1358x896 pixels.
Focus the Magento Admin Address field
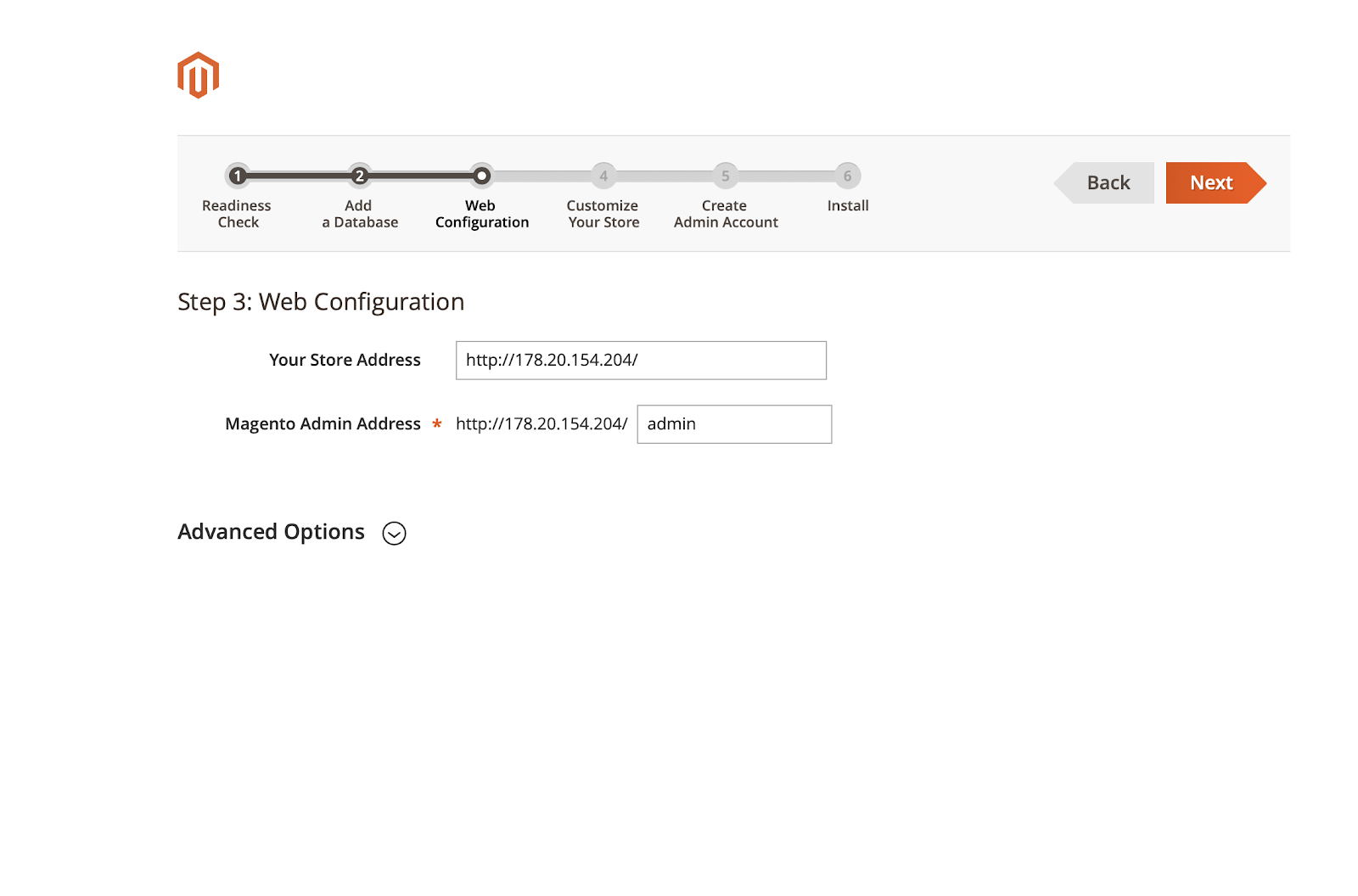[x=734, y=424]
